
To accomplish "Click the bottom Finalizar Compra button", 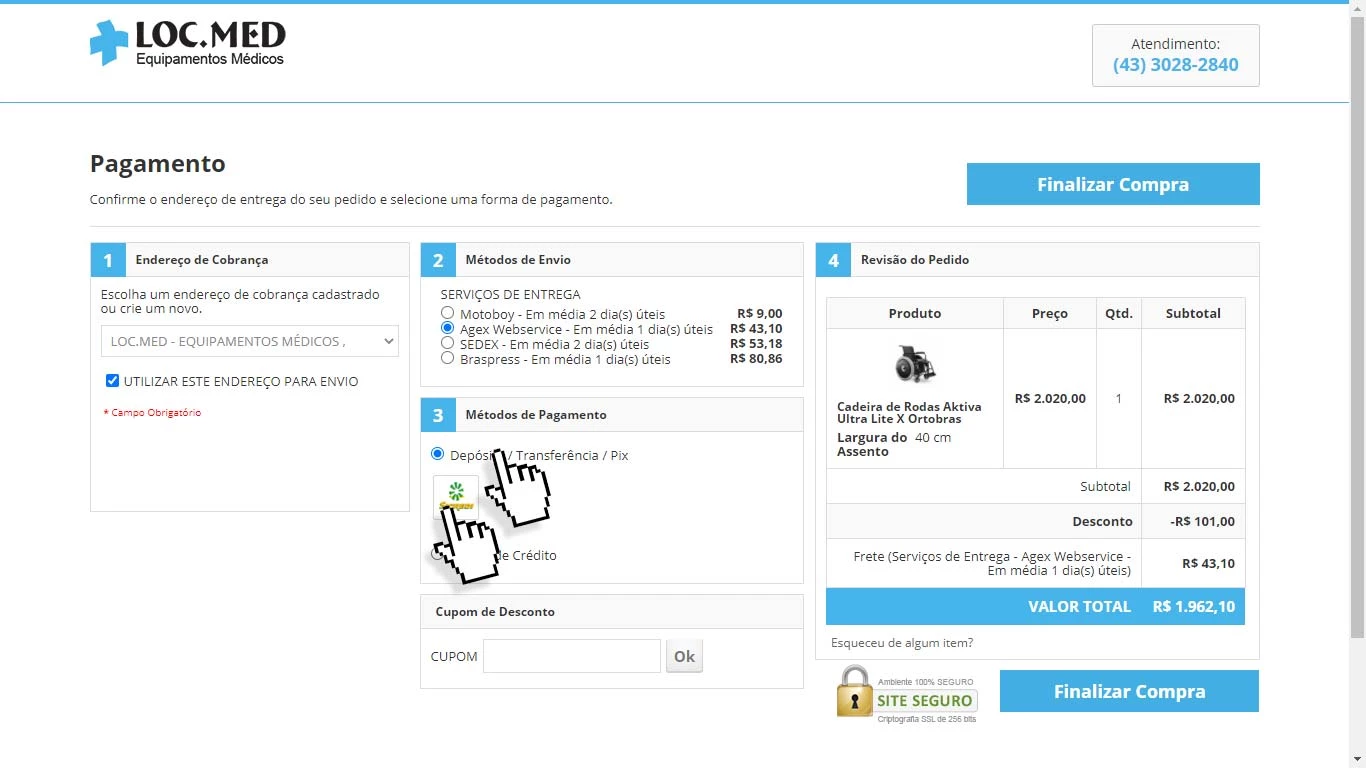I will [1129, 691].
